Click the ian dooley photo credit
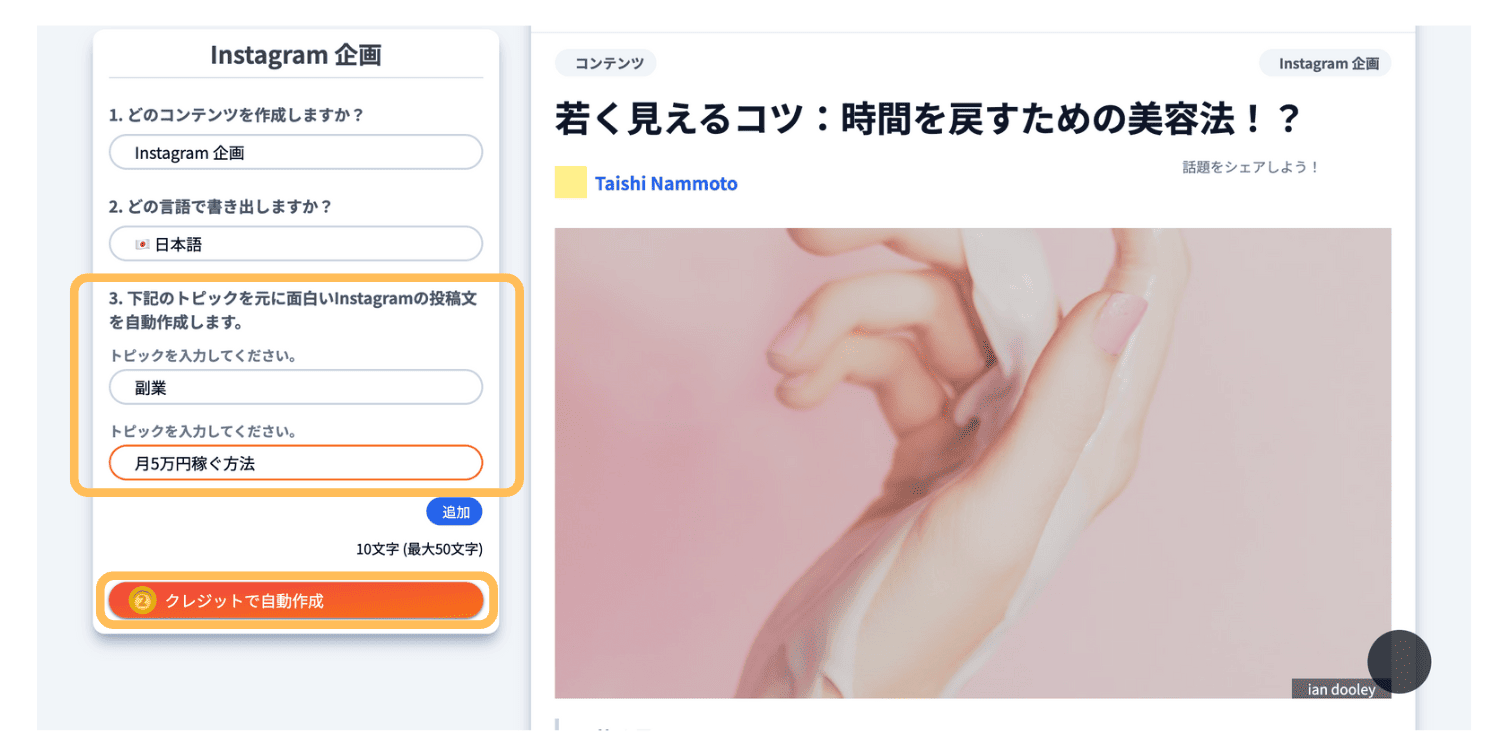1506x754 pixels. (1341, 689)
